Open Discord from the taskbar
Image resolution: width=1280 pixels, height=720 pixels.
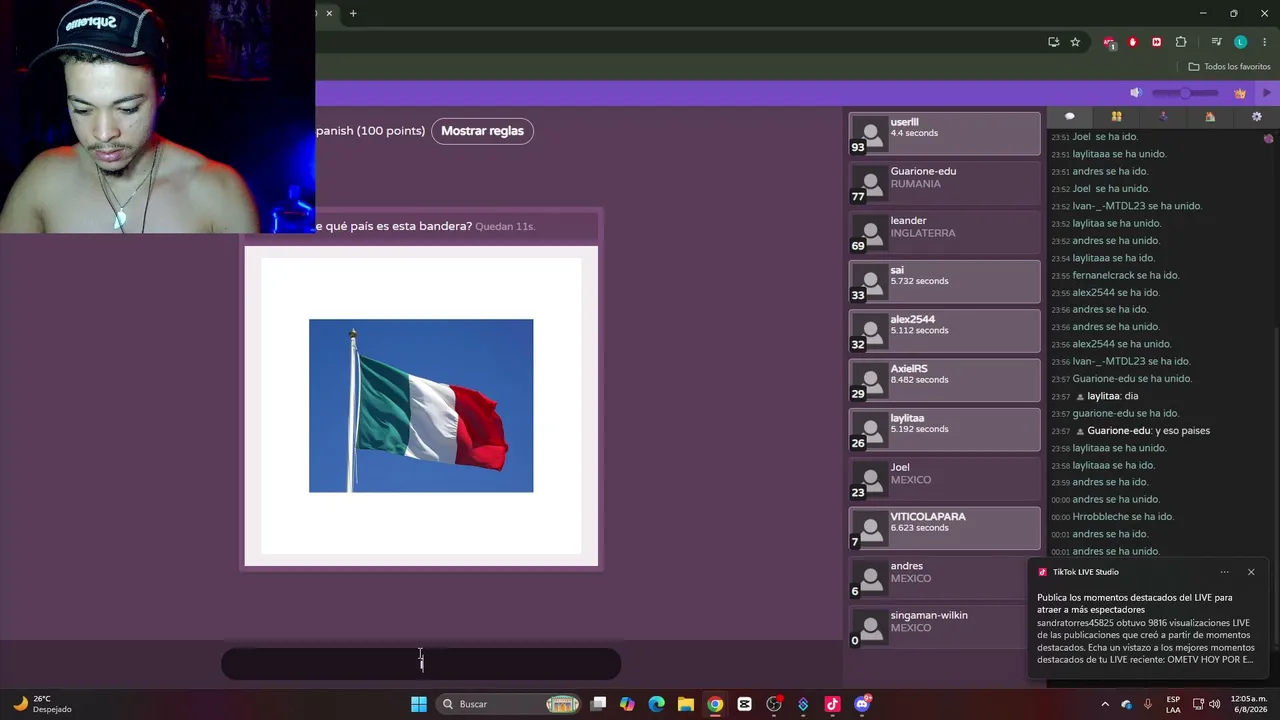click(x=862, y=704)
